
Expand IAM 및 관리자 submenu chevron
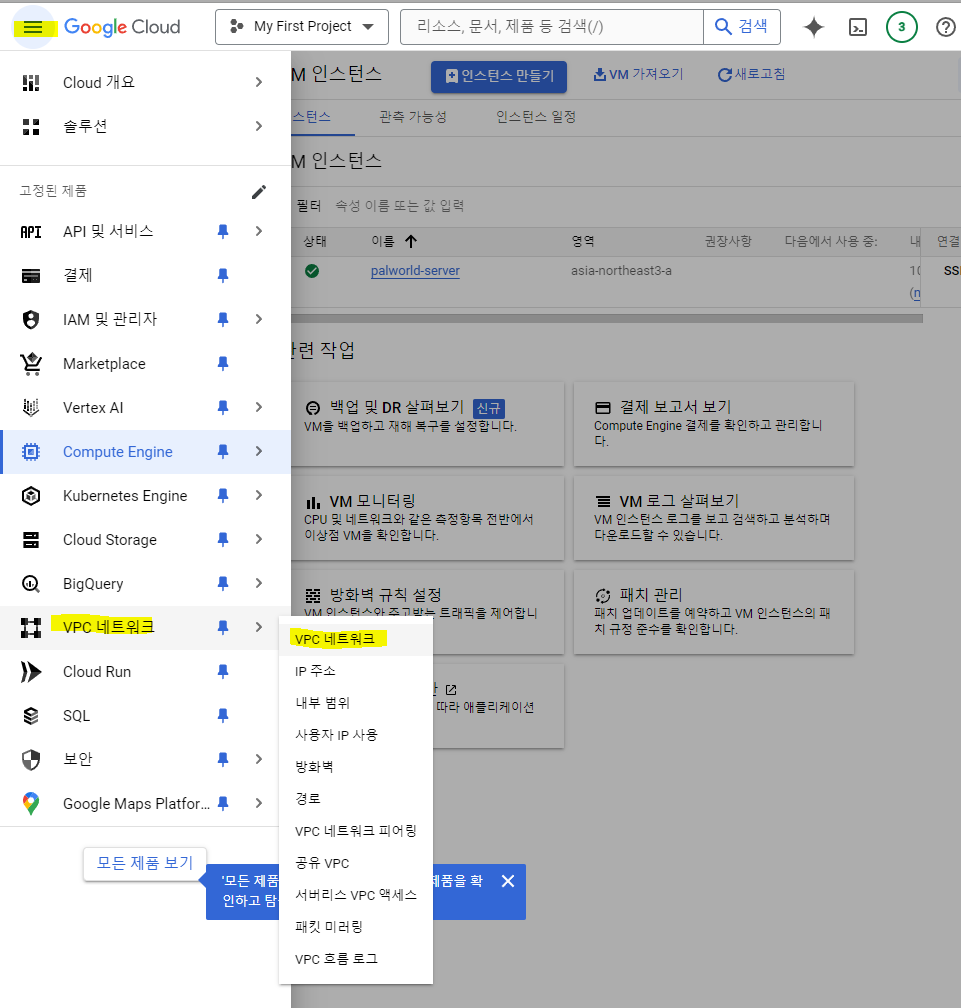pos(258,319)
